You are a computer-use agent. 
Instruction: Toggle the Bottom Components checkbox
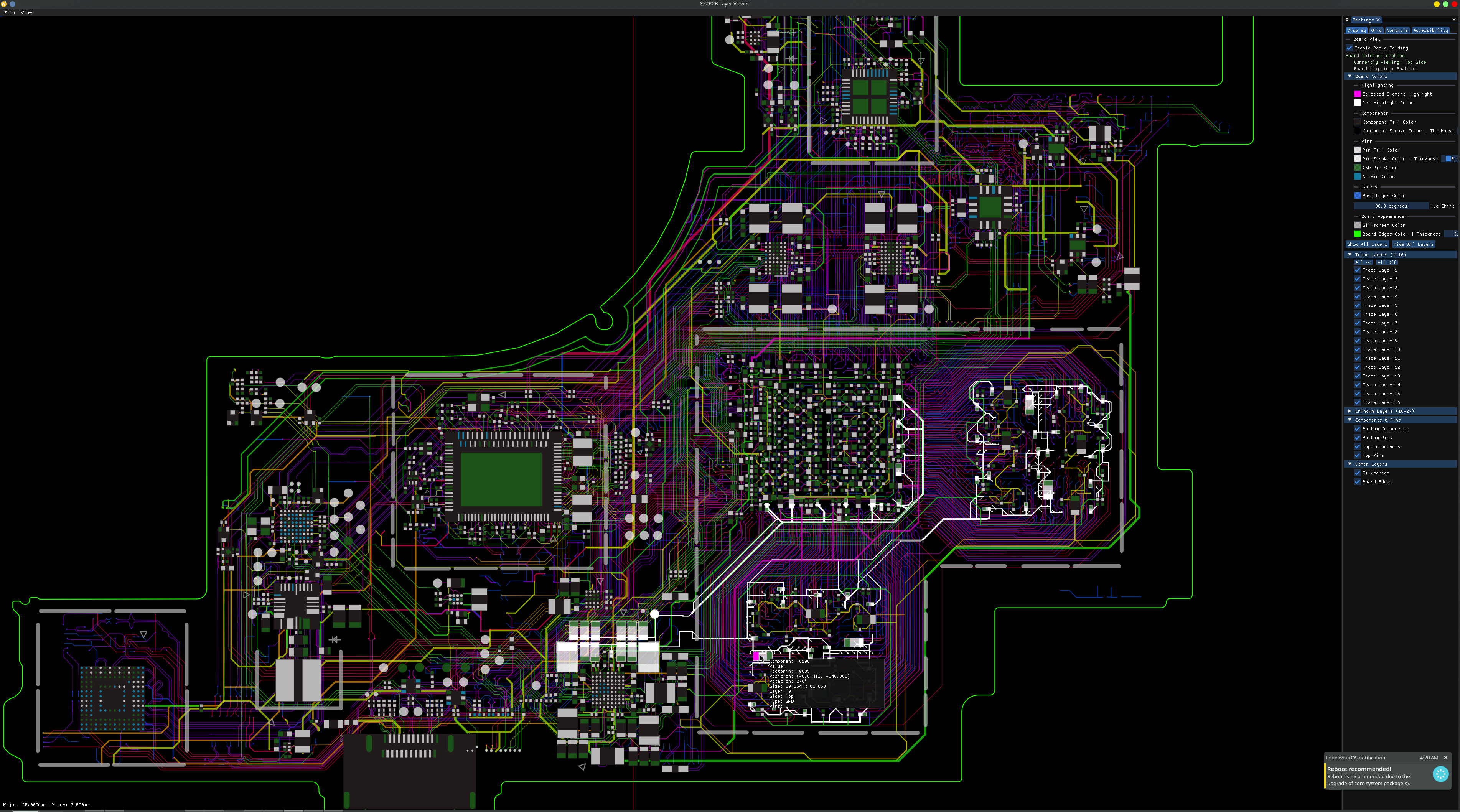point(1357,429)
